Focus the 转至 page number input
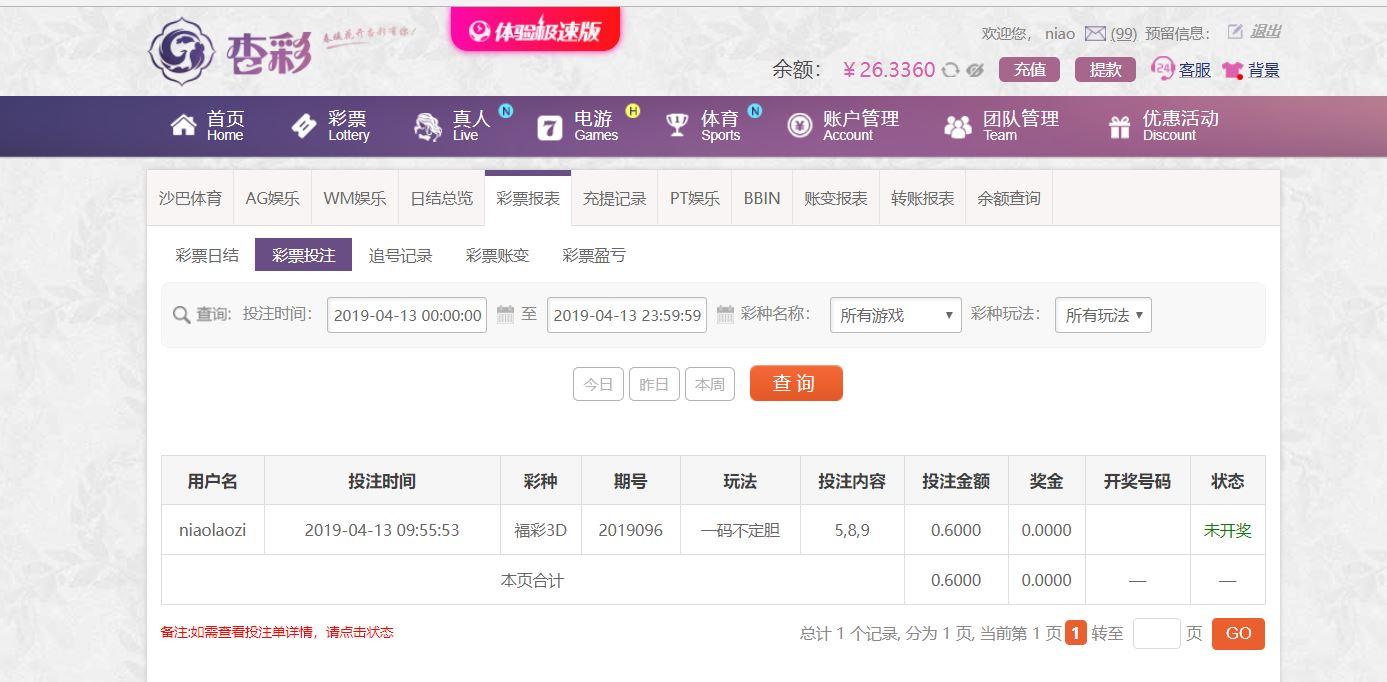This screenshot has width=1387, height=682. (1157, 633)
